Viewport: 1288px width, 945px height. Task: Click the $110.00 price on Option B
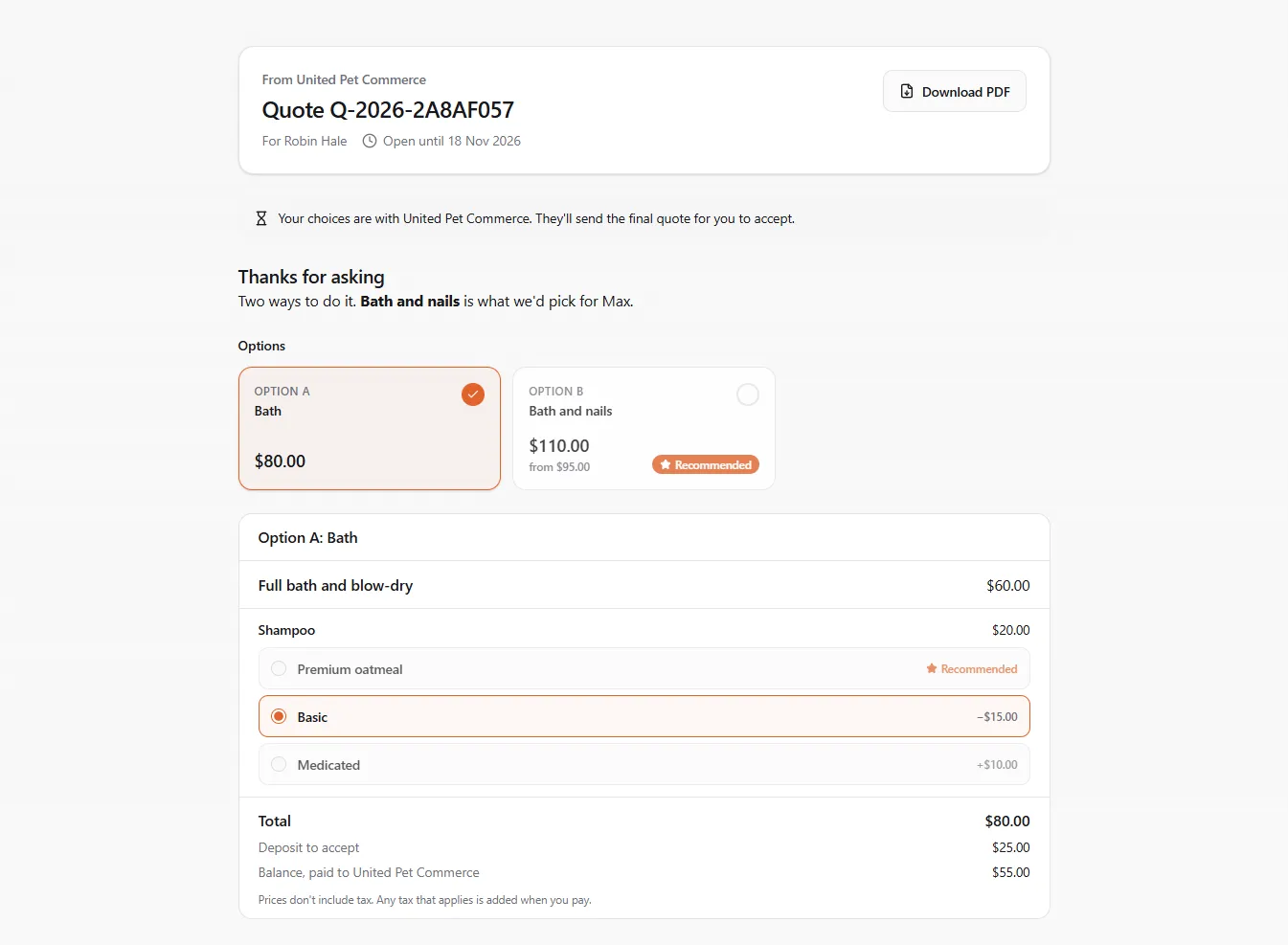coord(559,446)
